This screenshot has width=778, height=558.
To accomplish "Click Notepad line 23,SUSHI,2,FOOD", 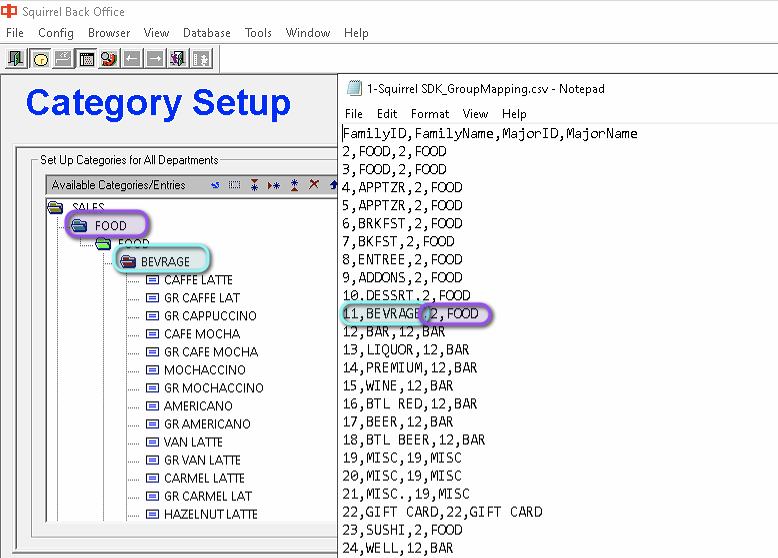I will (402, 530).
